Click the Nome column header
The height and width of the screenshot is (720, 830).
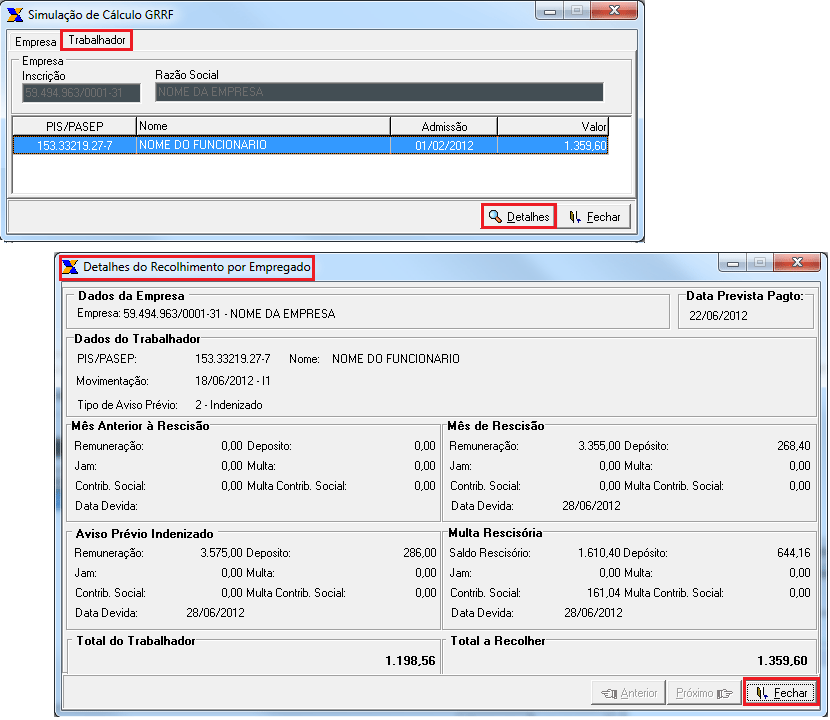[263, 127]
